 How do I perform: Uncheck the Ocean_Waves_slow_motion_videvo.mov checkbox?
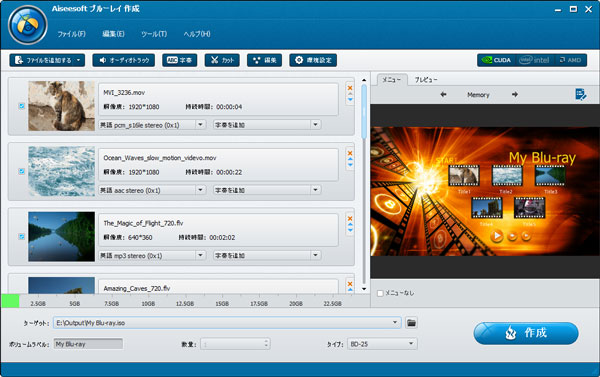22,171
